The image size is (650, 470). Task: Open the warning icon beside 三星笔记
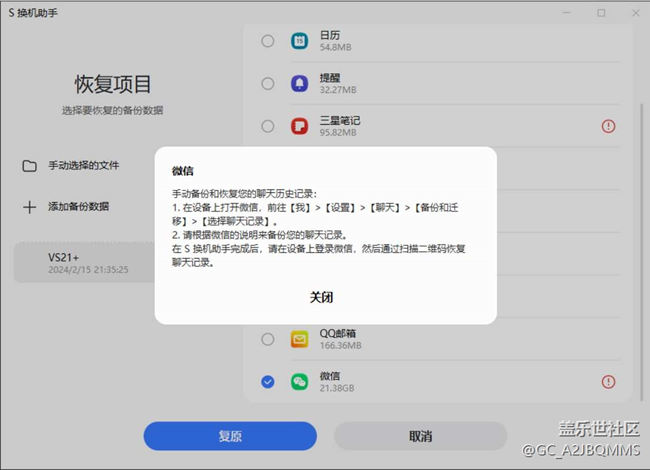pyautogui.click(x=608, y=126)
